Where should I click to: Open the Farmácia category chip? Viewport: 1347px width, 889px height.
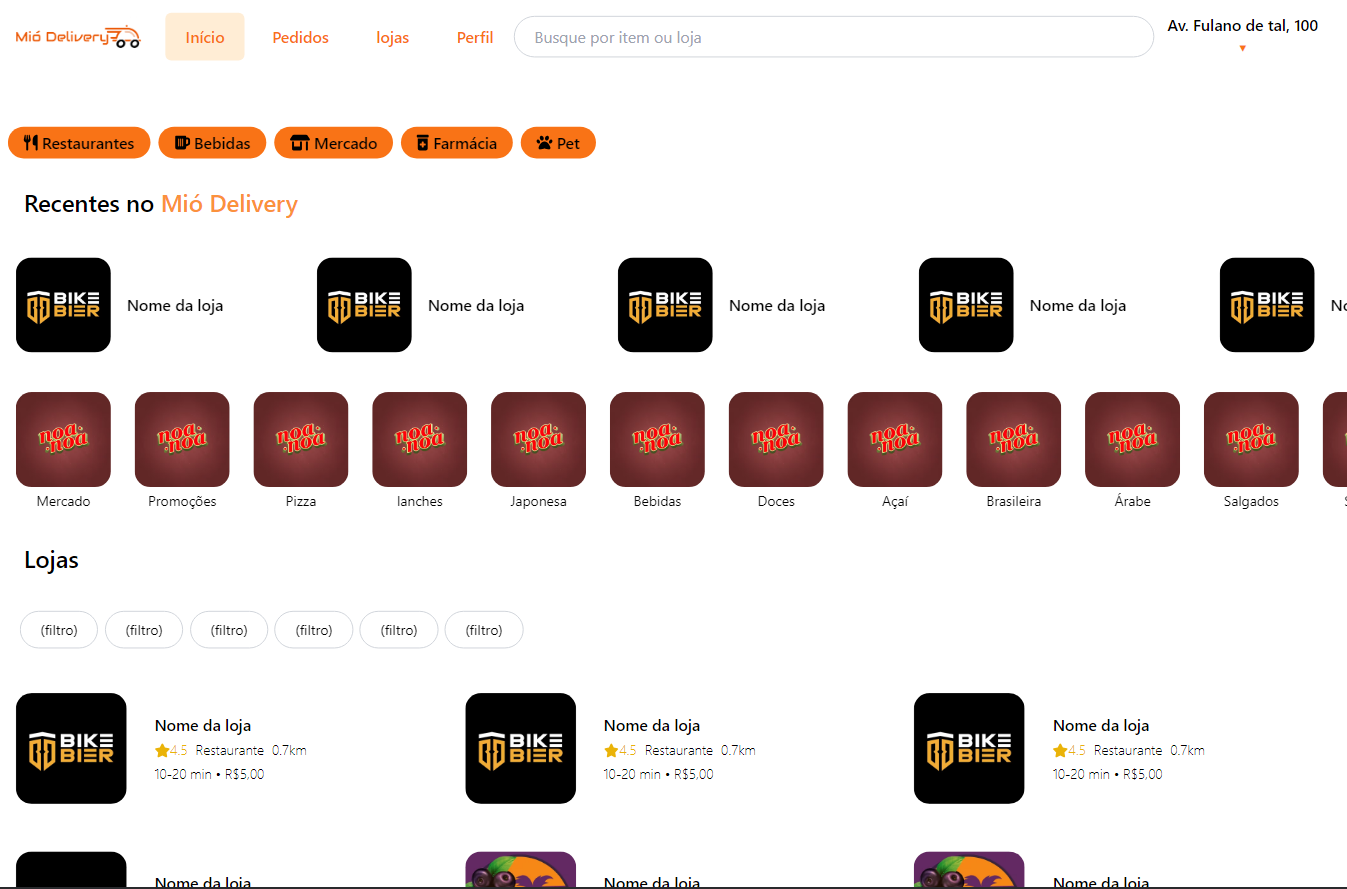pyautogui.click(x=457, y=143)
